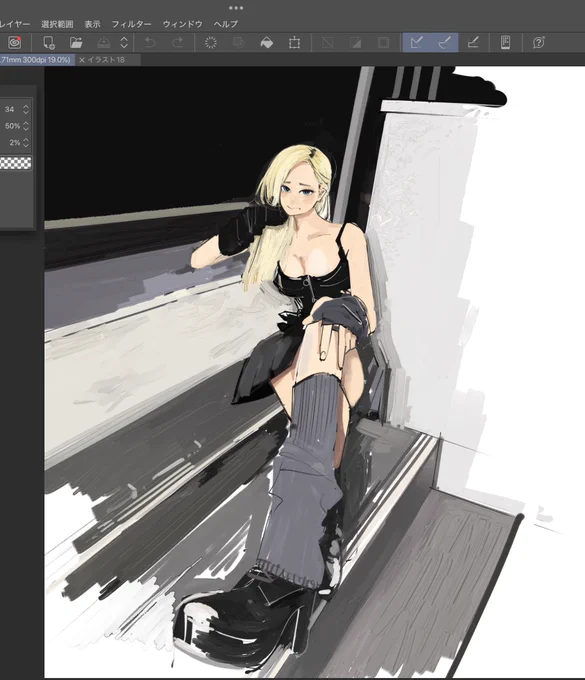Image resolution: width=585 pixels, height=680 pixels.
Task: Tap the three-dot multitasking handle at the top
Action: [236, 8]
